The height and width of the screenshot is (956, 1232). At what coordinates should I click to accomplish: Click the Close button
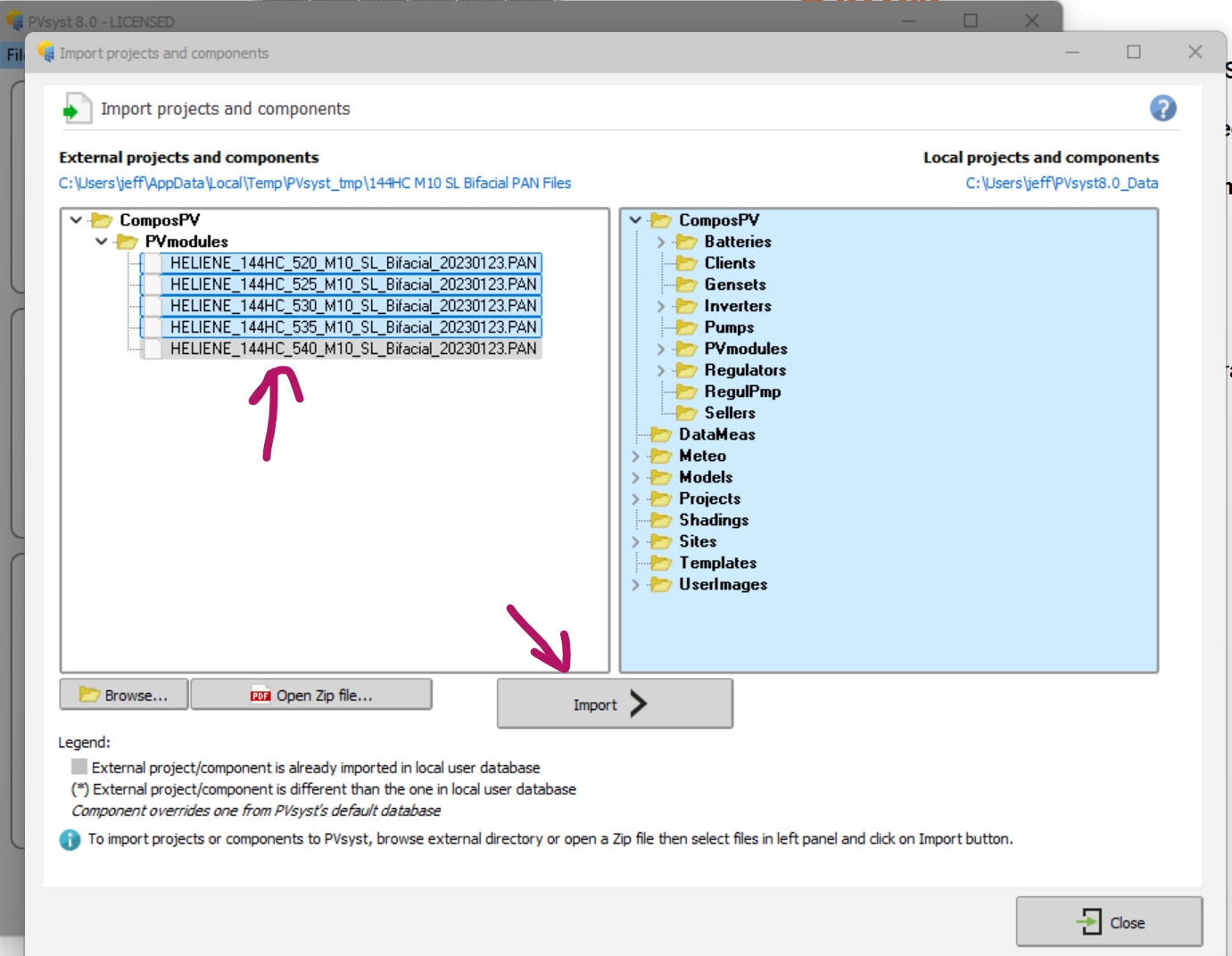point(1109,922)
